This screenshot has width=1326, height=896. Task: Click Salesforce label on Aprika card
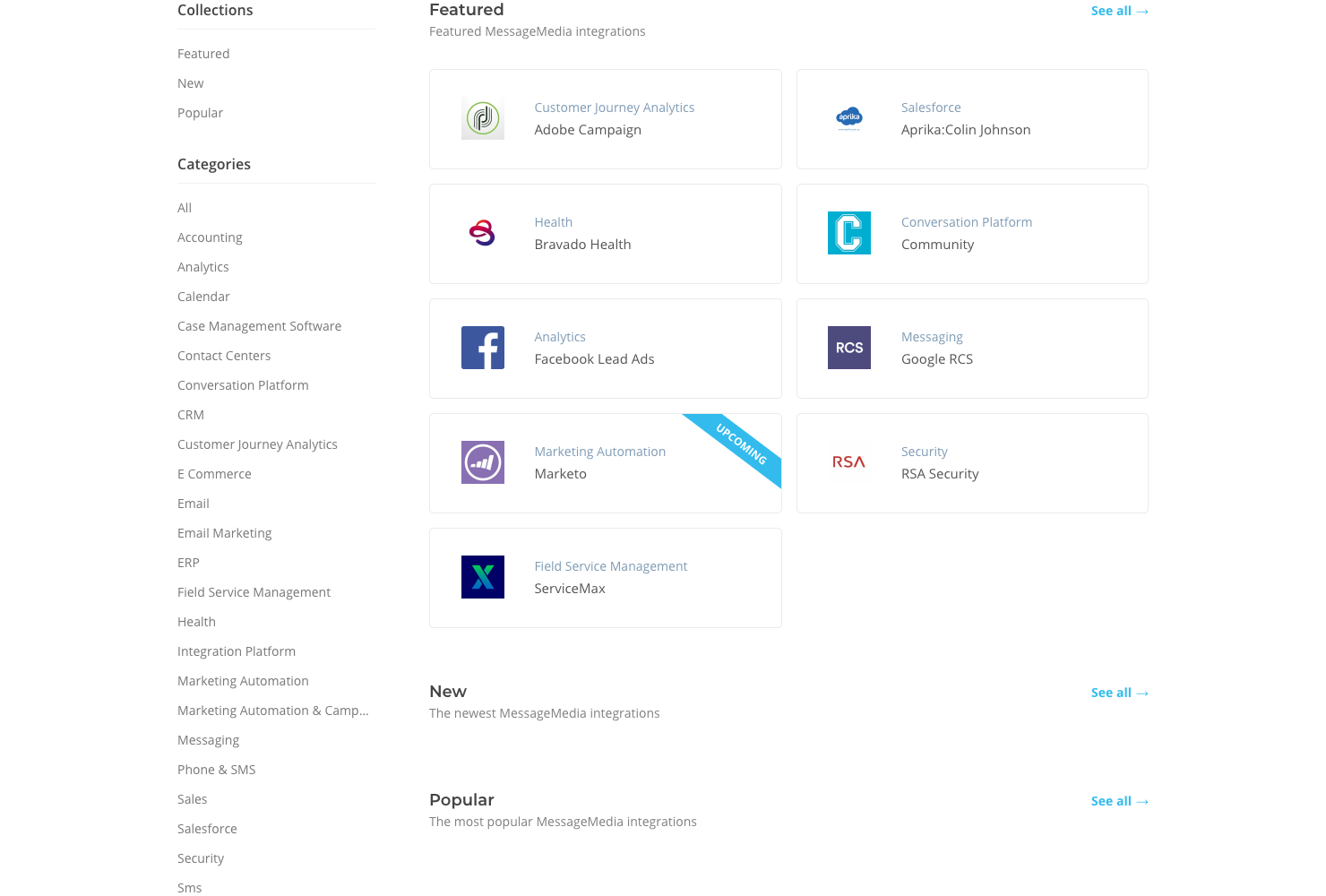coord(931,108)
